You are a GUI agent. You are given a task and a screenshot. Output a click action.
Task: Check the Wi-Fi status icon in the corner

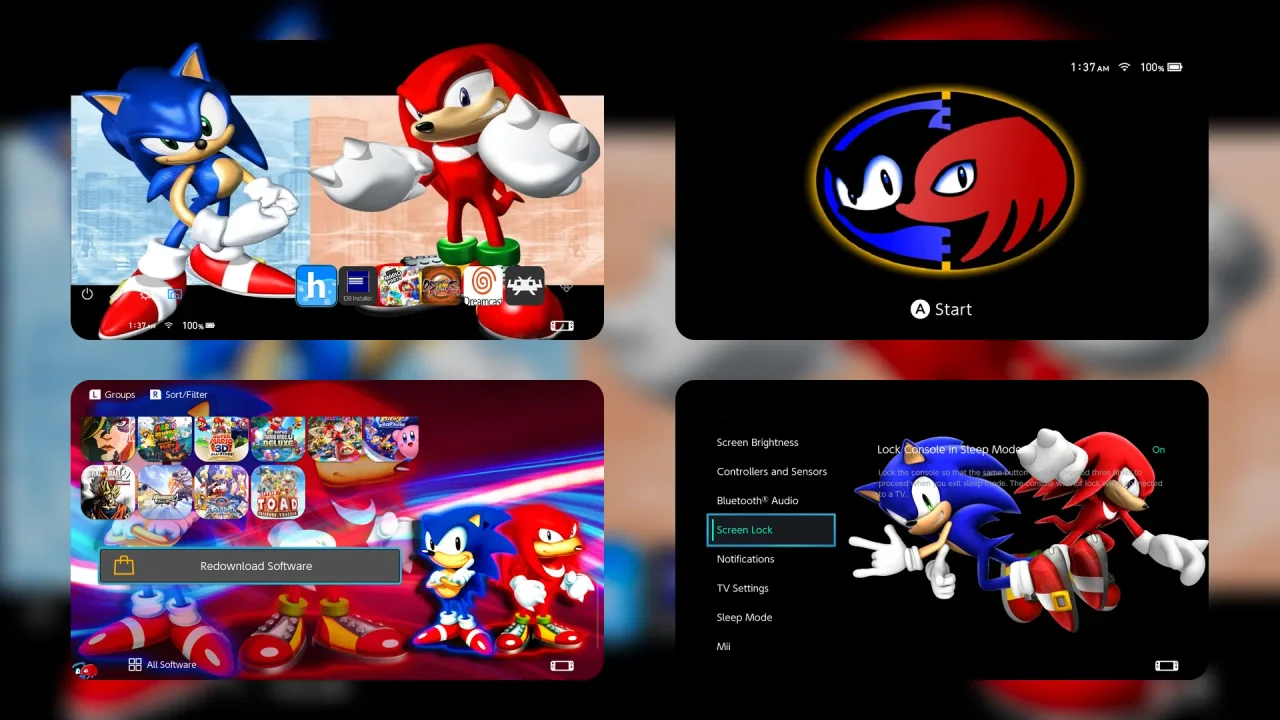pos(1124,67)
